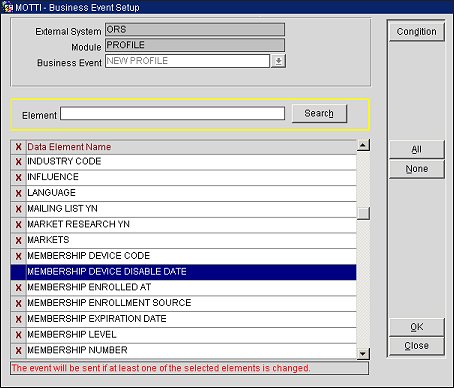The image size is (454, 388).
Task: Uncheck the X for MAILING LIST YN
Action: (18, 209)
